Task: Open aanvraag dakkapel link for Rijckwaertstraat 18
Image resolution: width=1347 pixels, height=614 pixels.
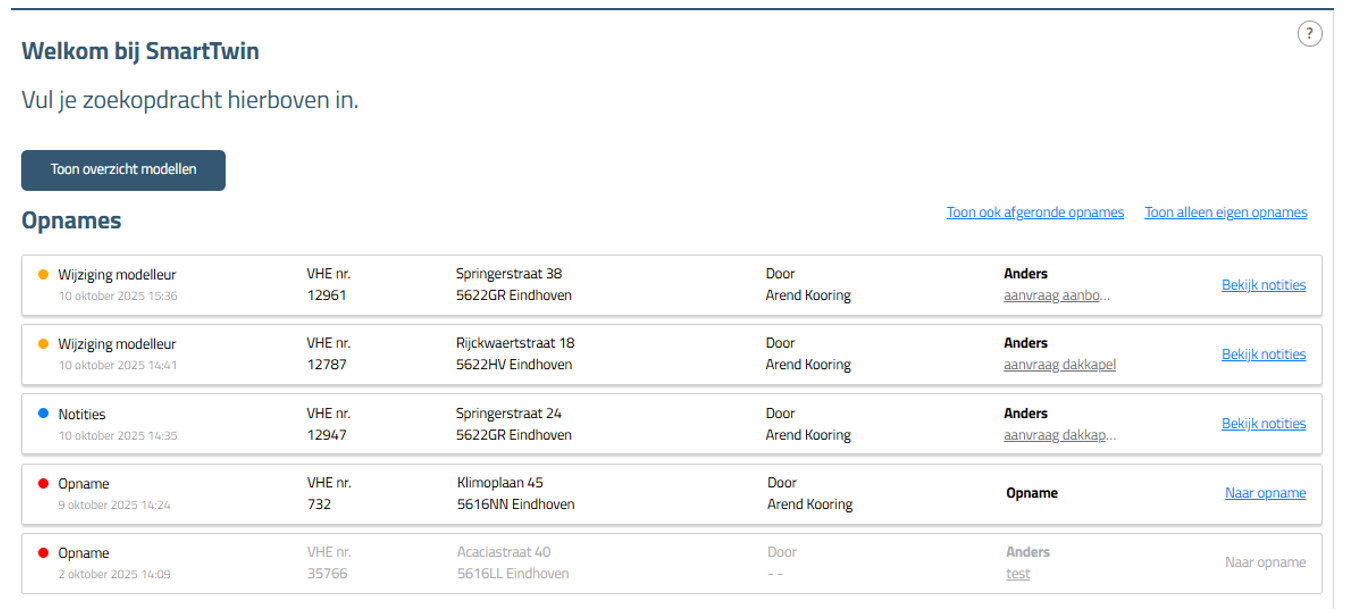Action: pos(1059,365)
